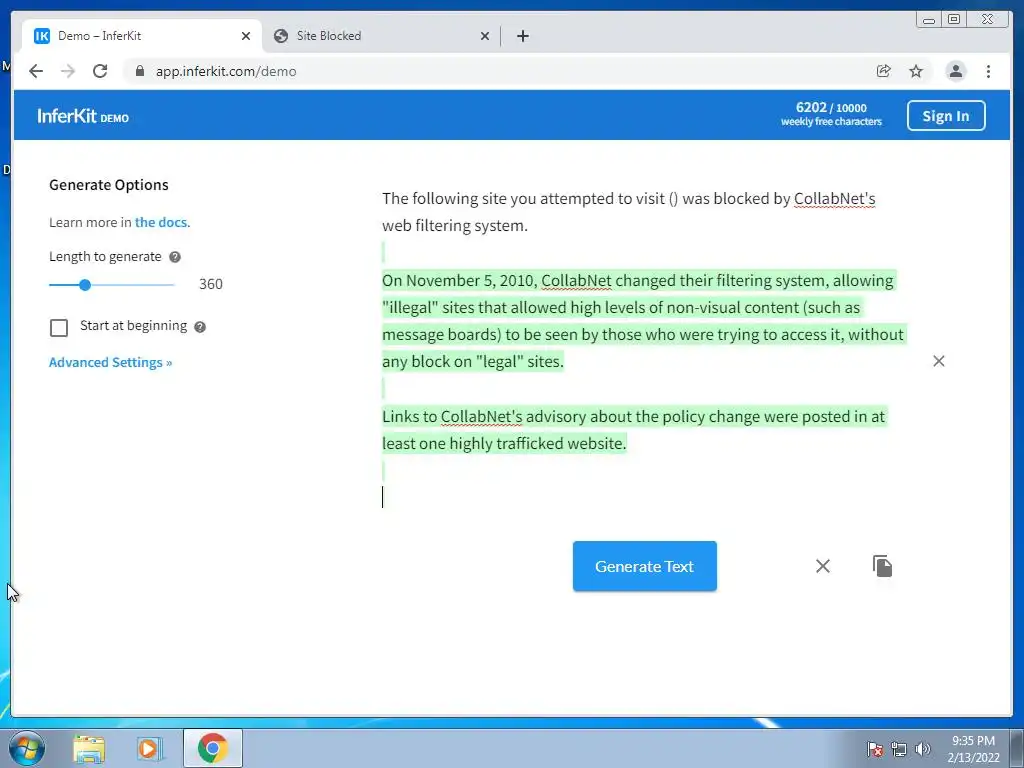Click the Chrome taskbar icon

click(x=213, y=748)
